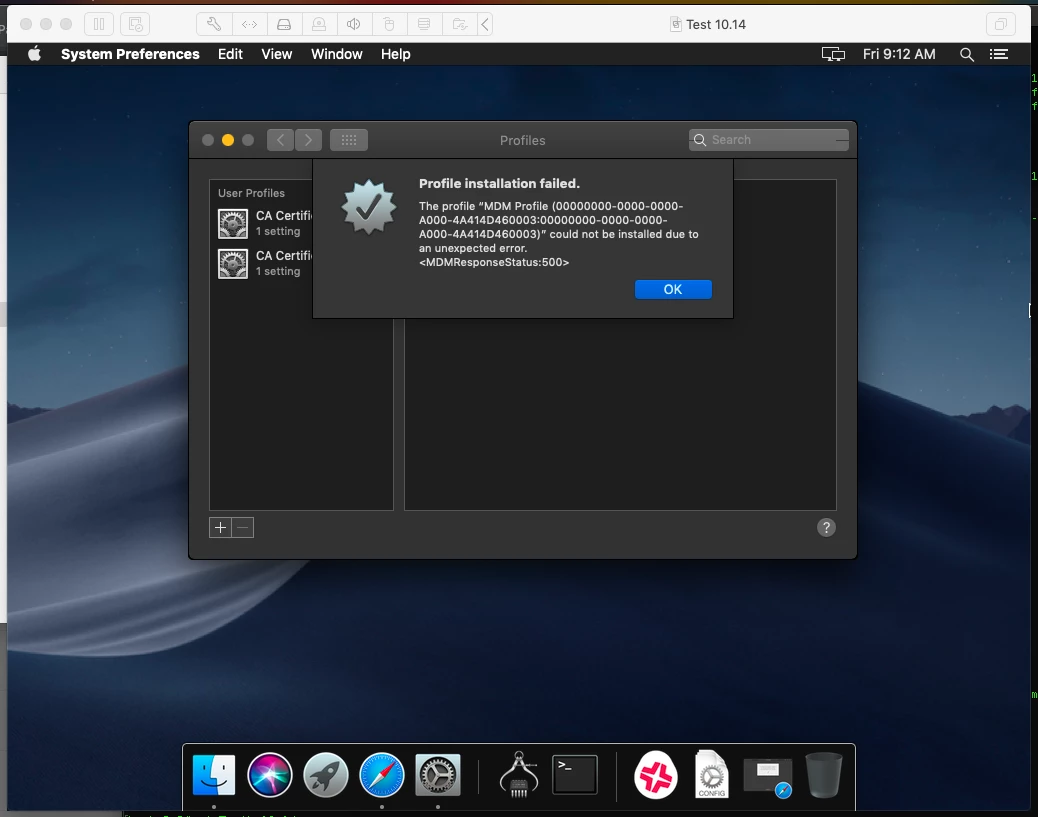Screen dimensions: 1038x817
Task: Open the System Preferences menu
Action: point(130,54)
